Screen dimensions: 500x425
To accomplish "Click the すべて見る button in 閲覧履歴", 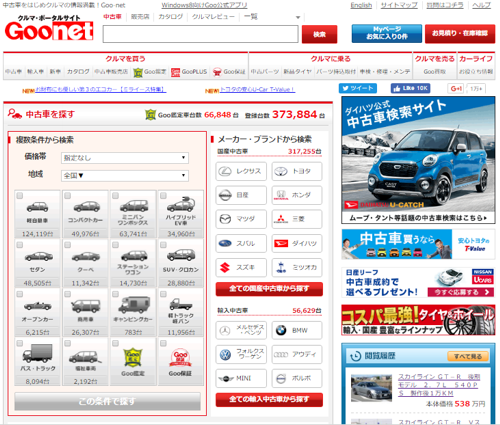I will (x=468, y=356).
